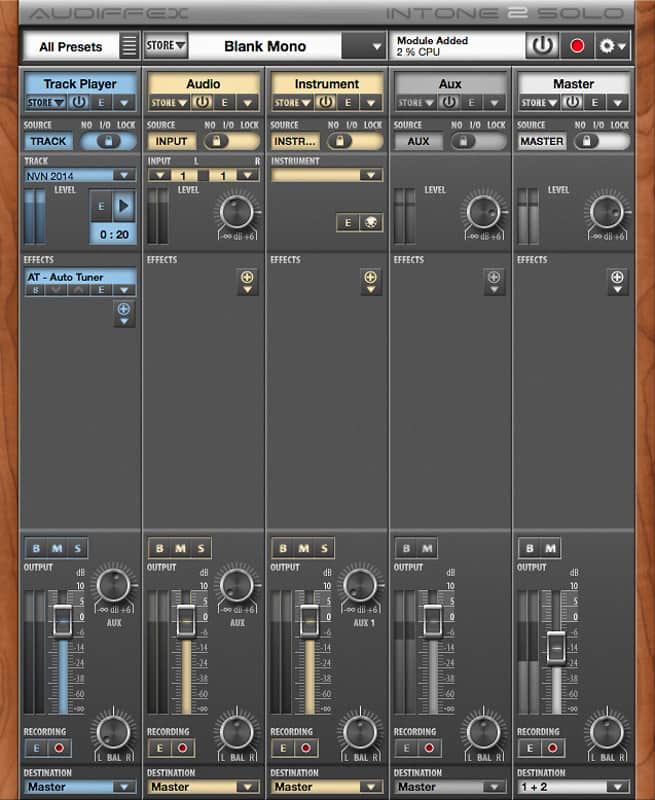Click the INPUT source button
Image resolution: width=655 pixels, height=800 pixels.
[171, 141]
